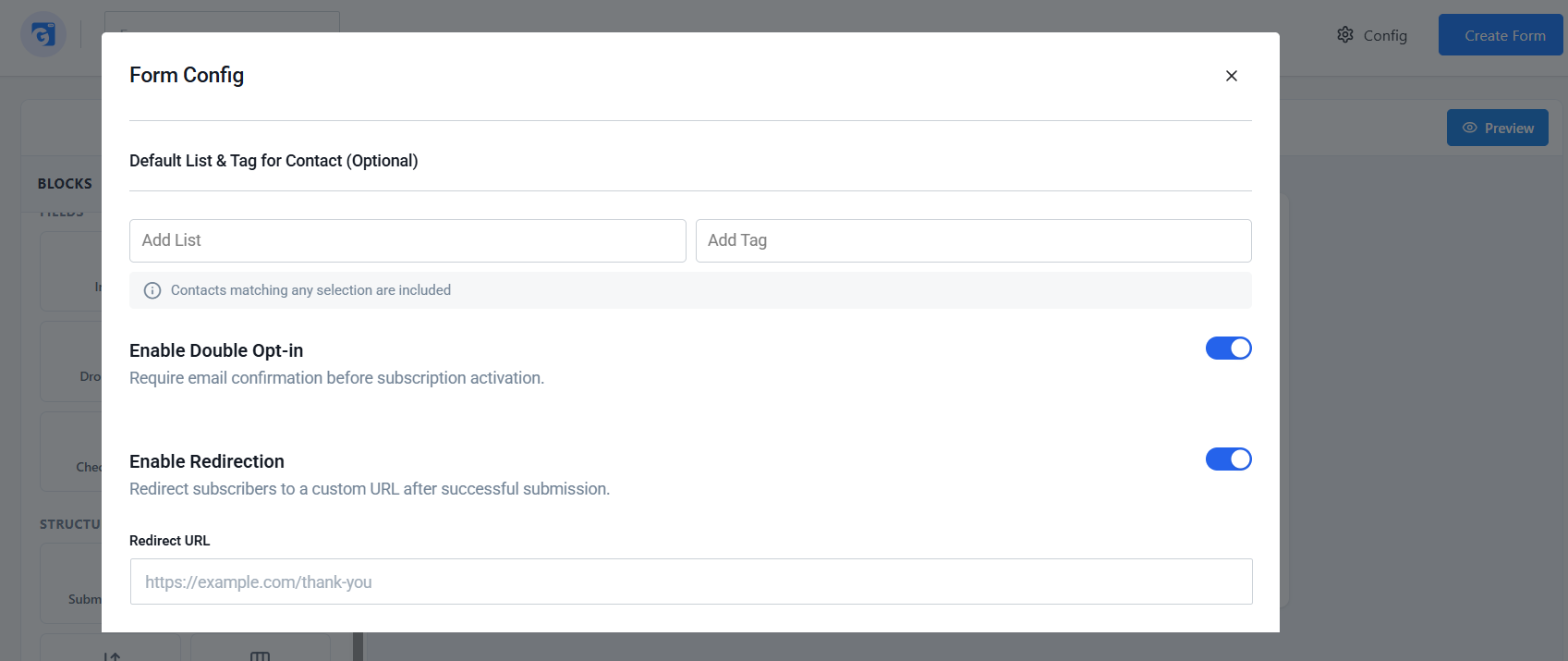Open the Add List selector
This screenshot has height=661, width=1568.
[x=407, y=240]
